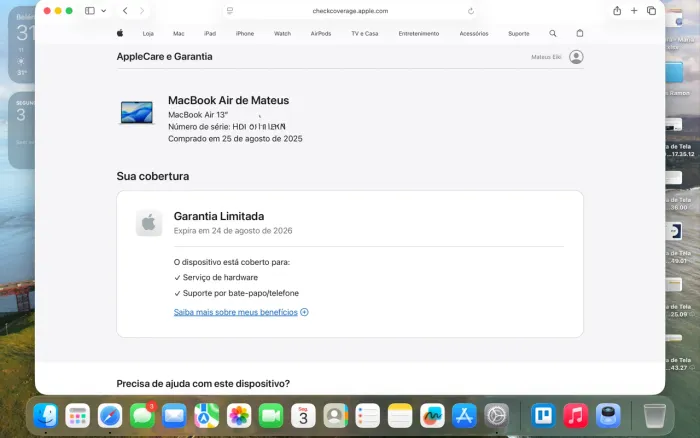Open the iPad menu item
The image size is (700, 438).
pos(210,33)
